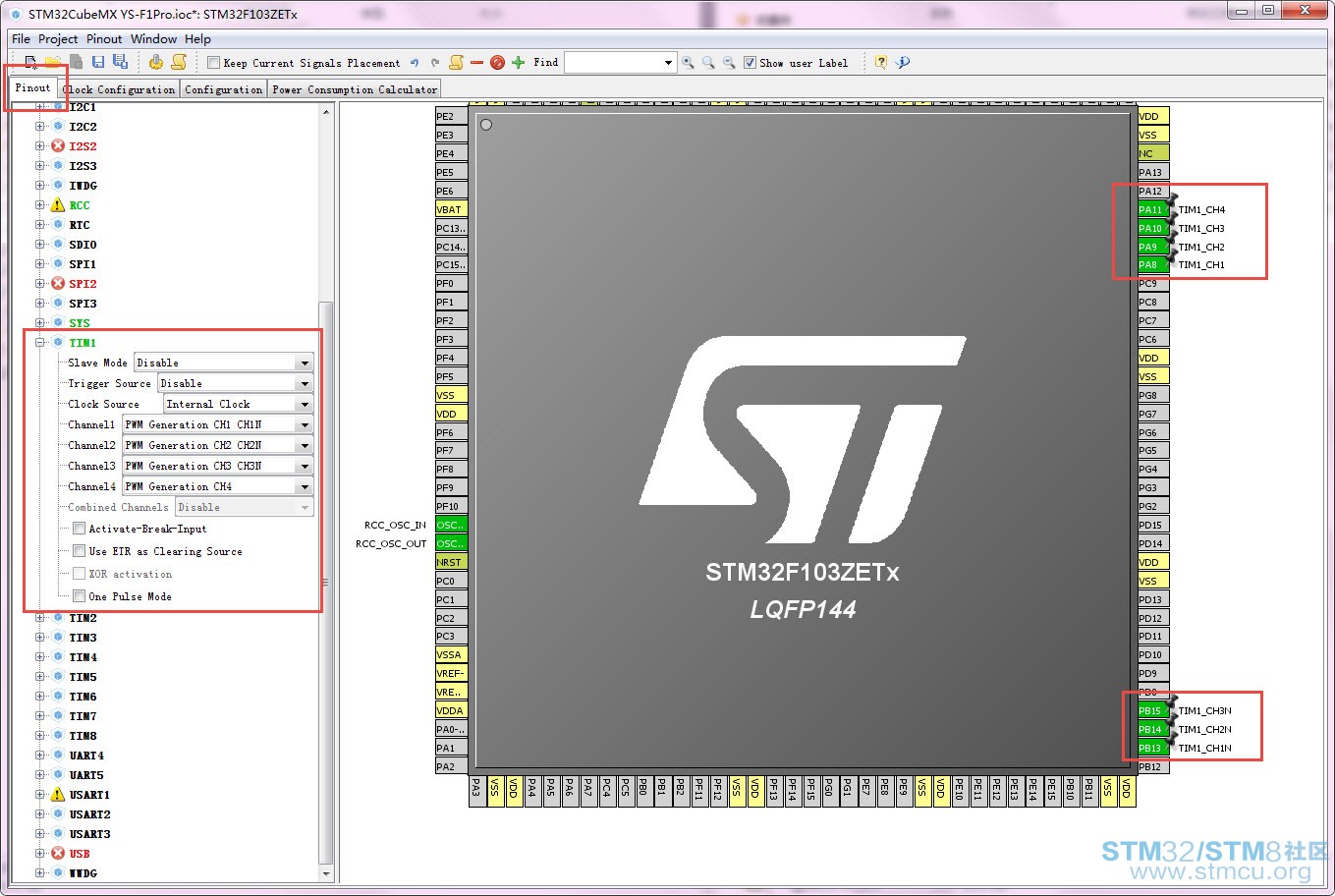Open the File menu

coord(21,39)
